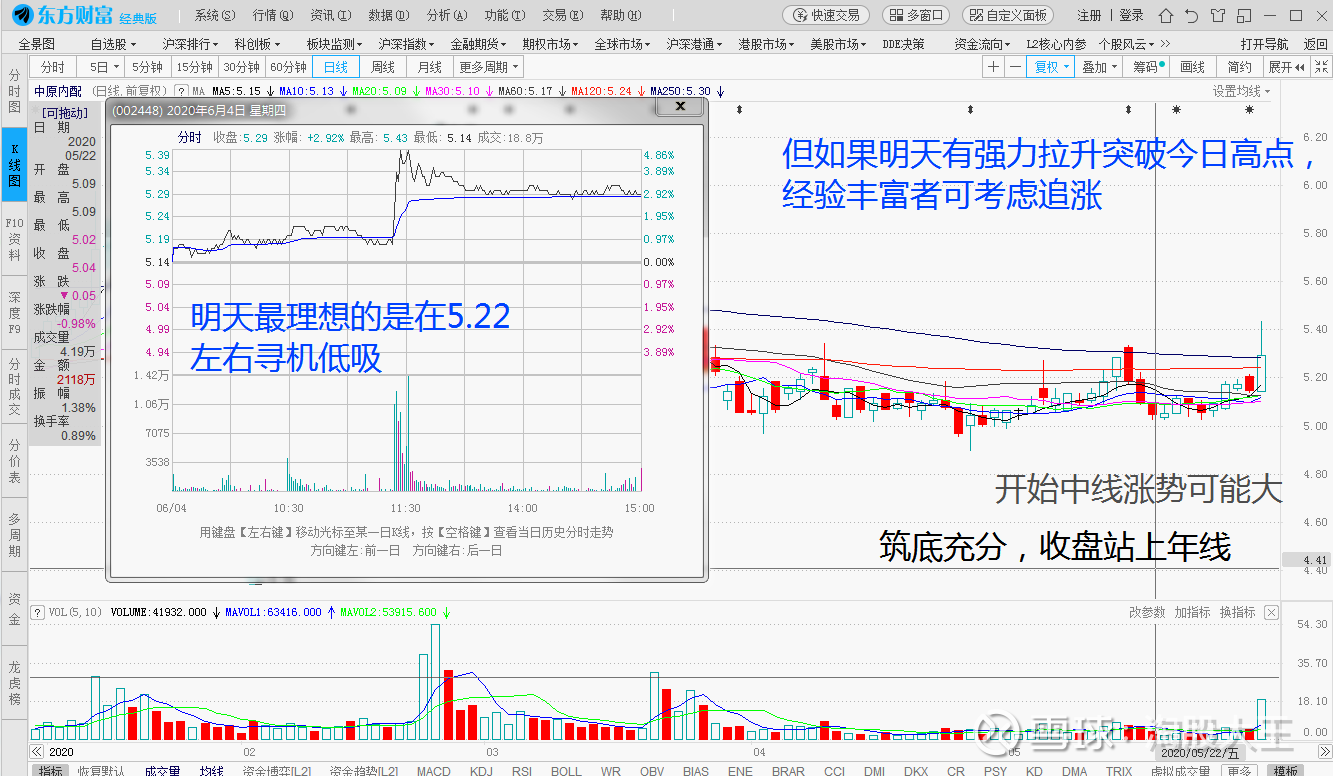Expand the 资金流向 dropdown
The image size is (1333, 776).
point(984,44)
